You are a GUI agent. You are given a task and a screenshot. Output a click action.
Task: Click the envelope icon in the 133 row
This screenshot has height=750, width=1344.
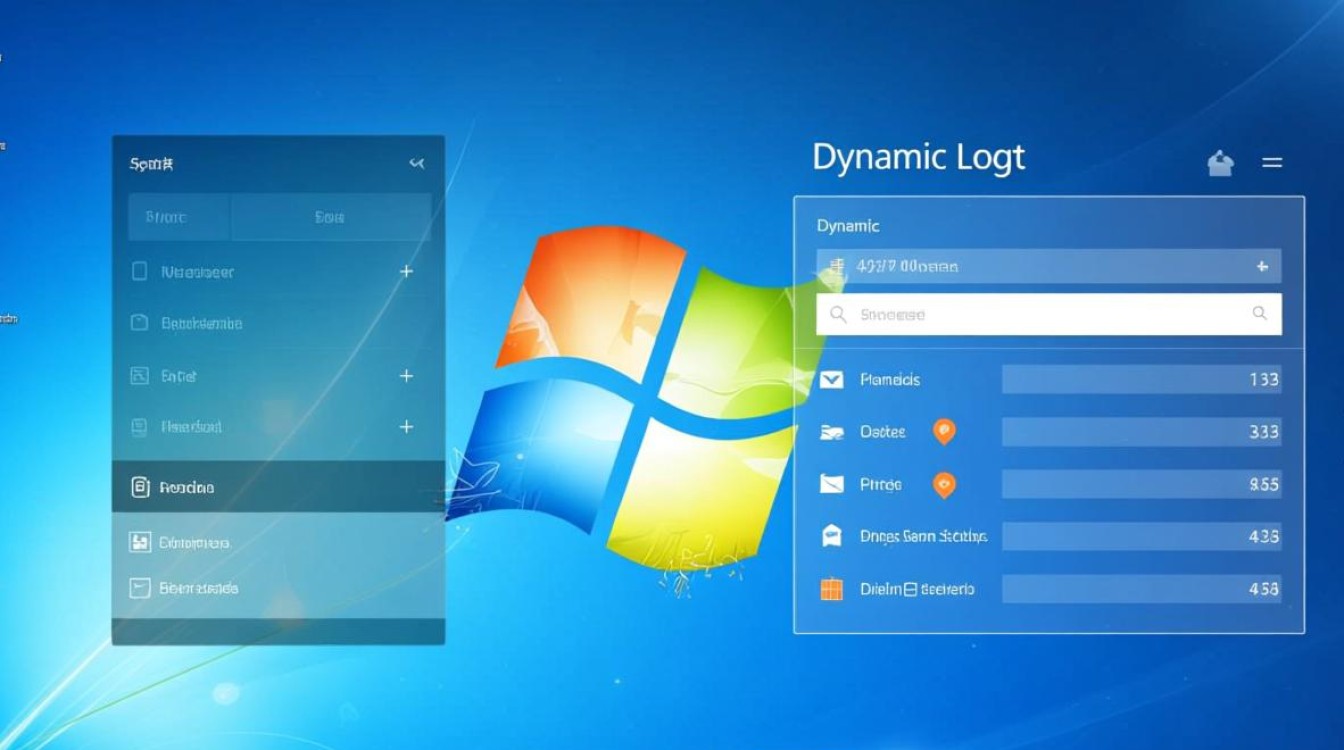click(x=831, y=380)
